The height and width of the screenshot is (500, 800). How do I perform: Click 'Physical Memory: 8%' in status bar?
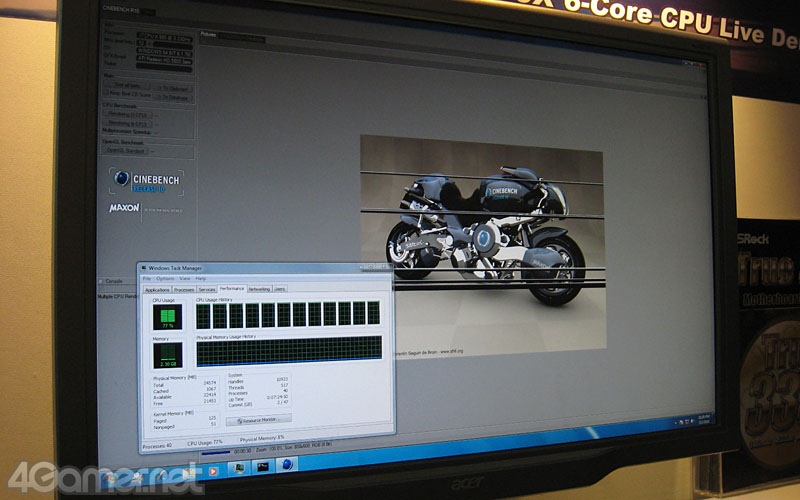262,438
